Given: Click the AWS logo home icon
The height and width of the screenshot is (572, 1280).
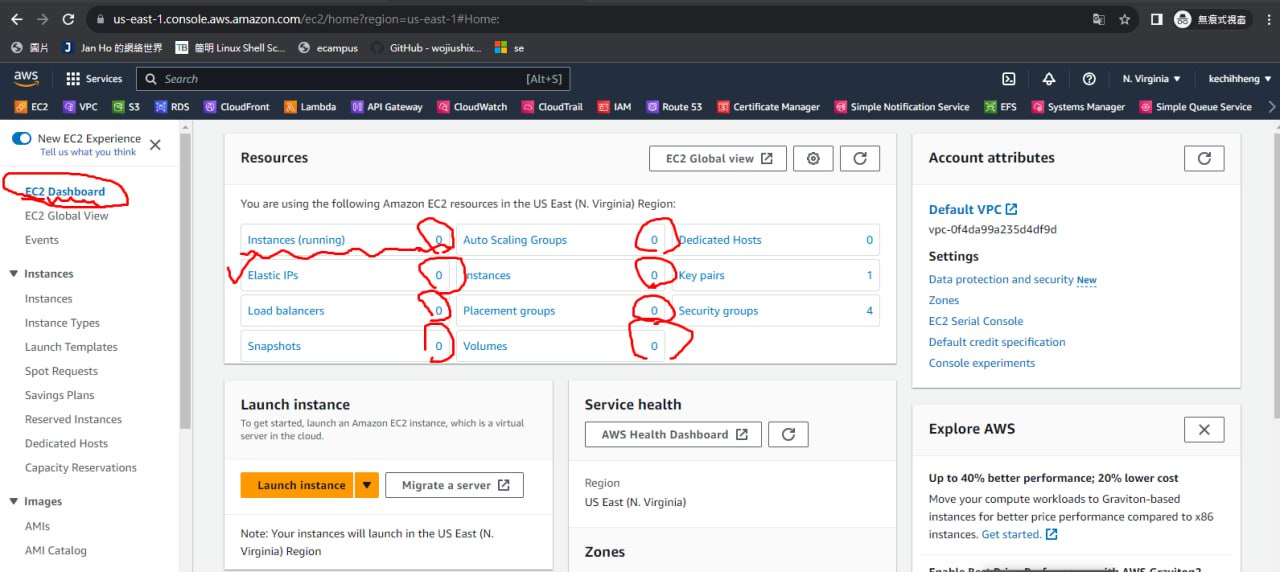Looking at the screenshot, I should click(26, 78).
